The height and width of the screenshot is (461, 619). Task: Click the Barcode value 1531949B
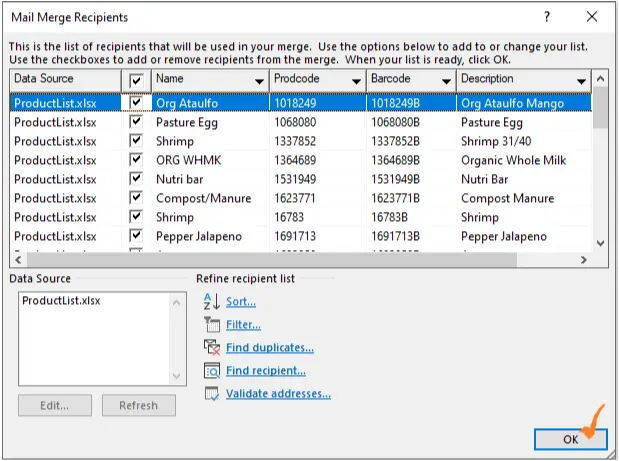395,179
